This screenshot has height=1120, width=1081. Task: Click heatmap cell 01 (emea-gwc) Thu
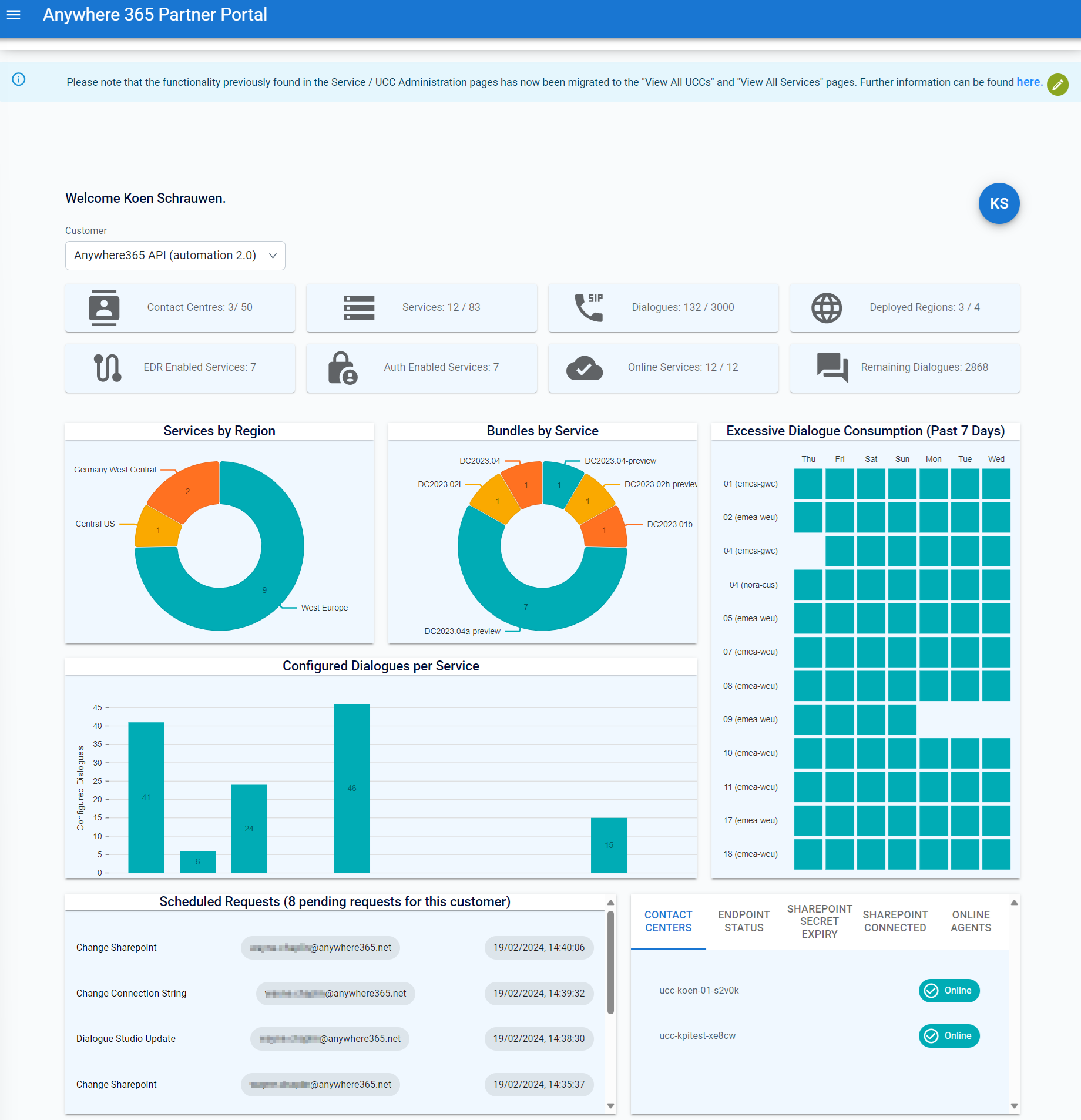click(808, 484)
